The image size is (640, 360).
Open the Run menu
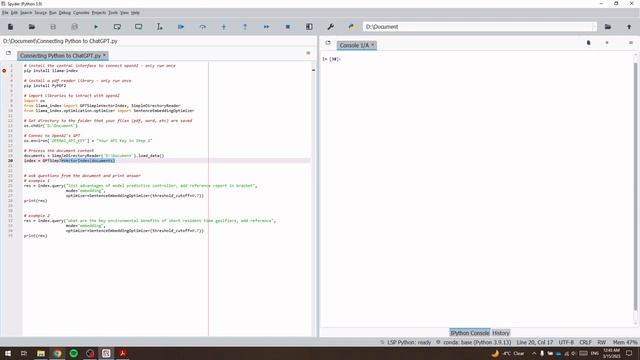pos(53,13)
